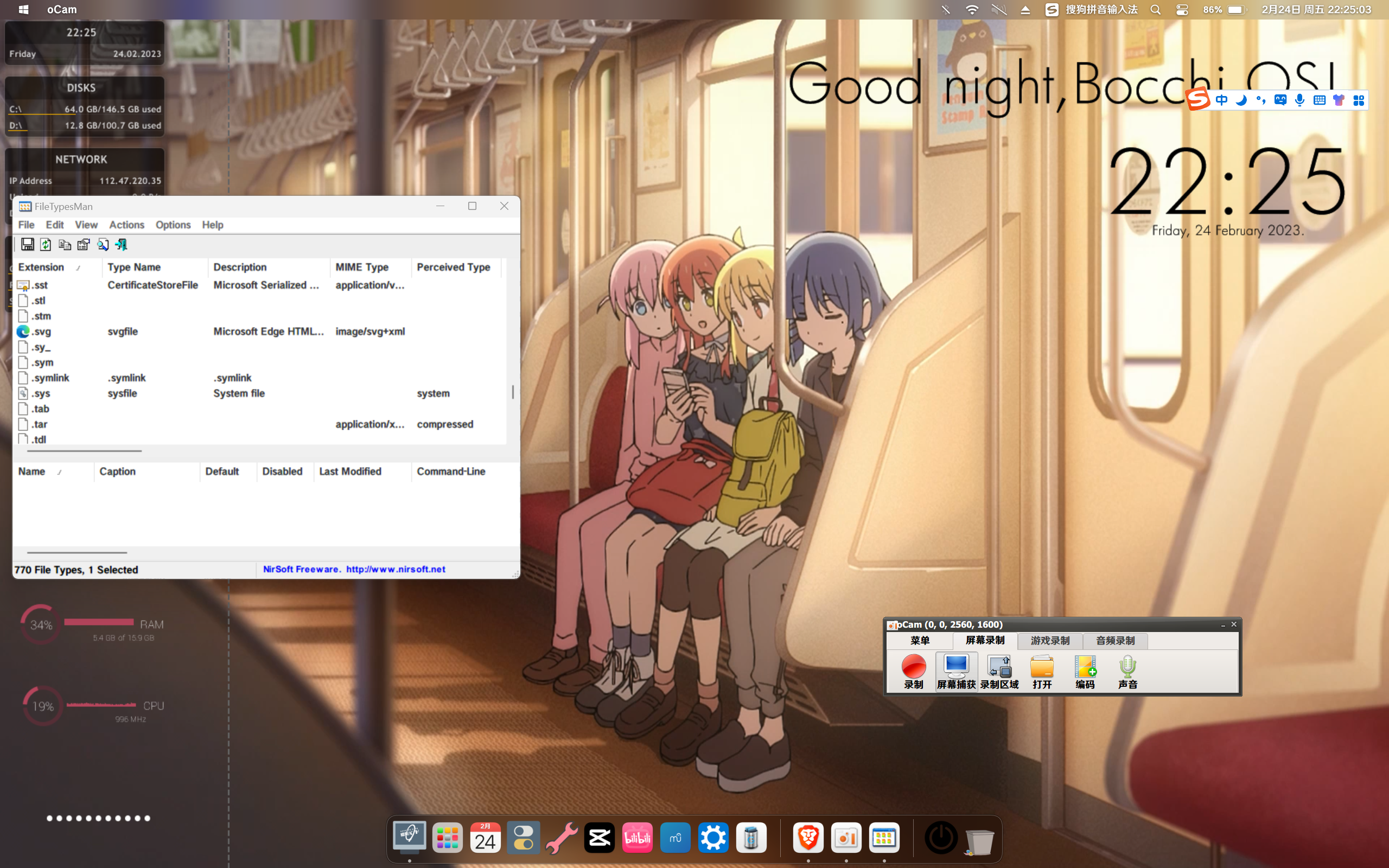Open Properties via the FileTypesMan toolbar icon

pos(84,245)
